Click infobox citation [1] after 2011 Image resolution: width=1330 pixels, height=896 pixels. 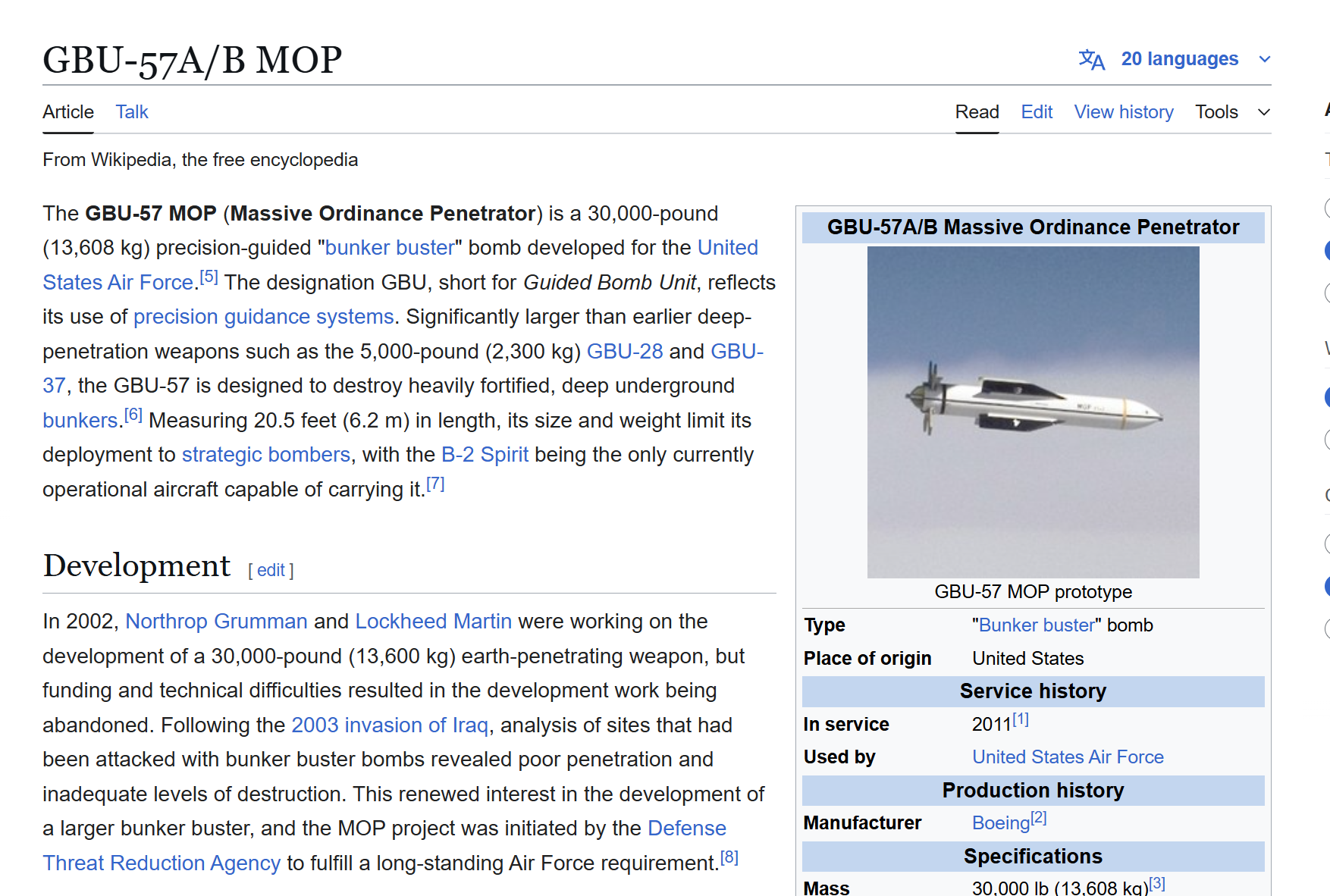click(x=1021, y=719)
